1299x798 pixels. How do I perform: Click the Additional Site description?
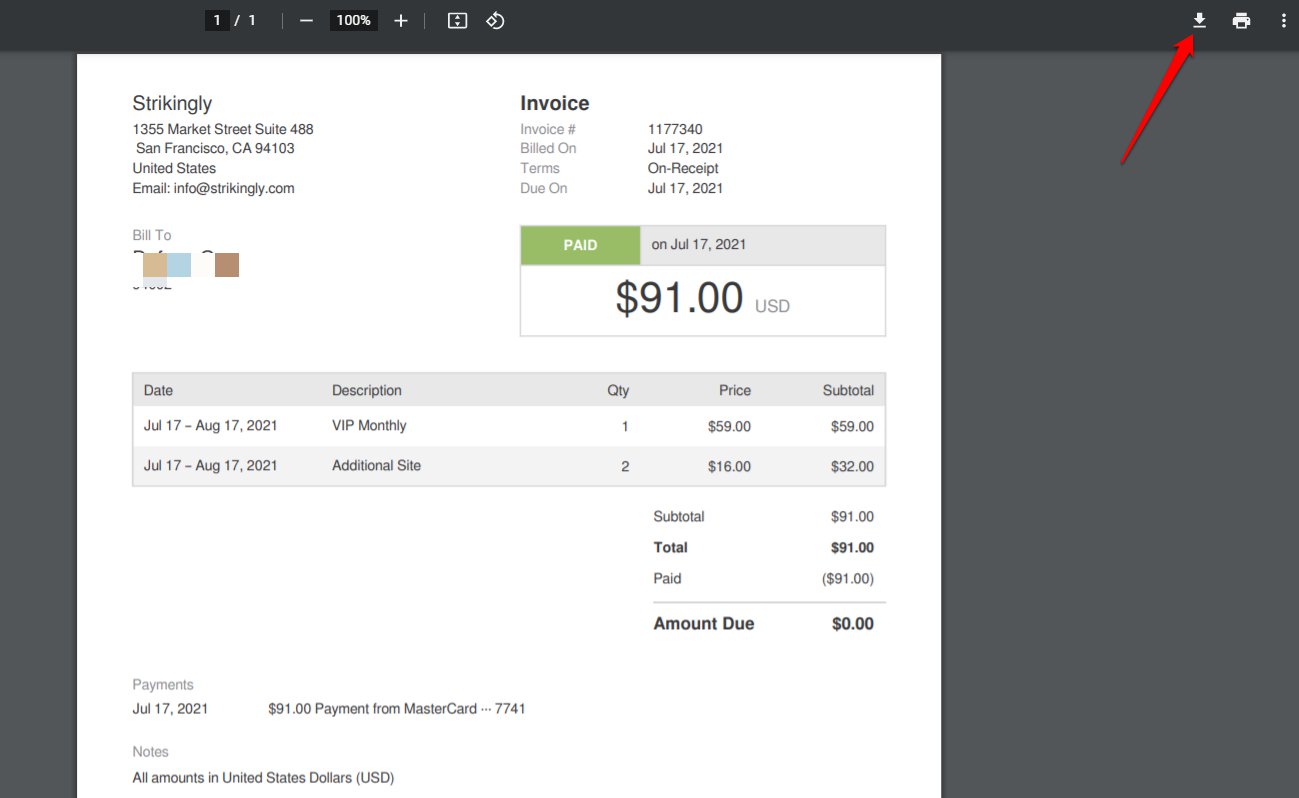377,465
